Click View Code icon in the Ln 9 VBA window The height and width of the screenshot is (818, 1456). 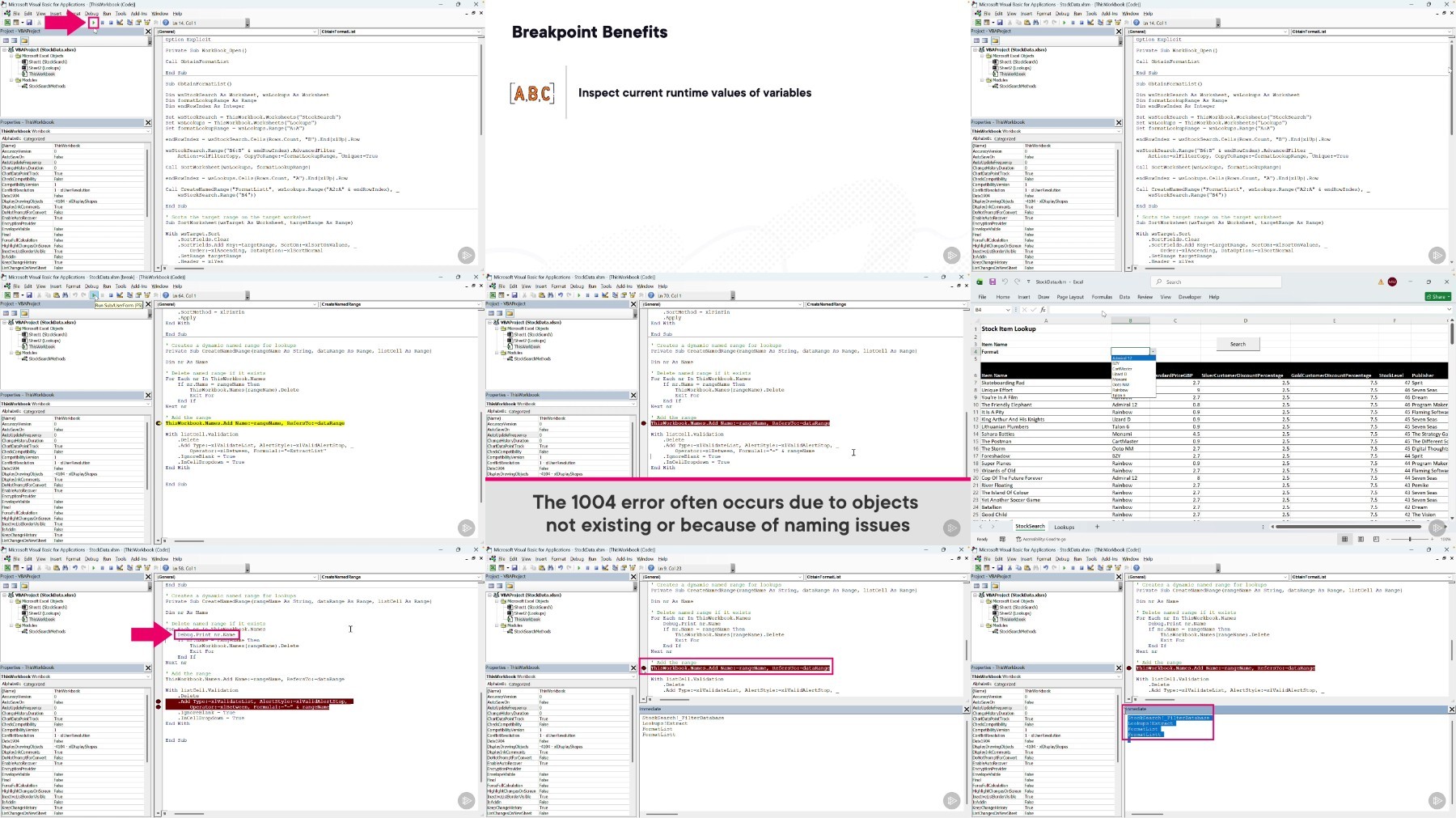pyautogui.click(x=491, y=586)
